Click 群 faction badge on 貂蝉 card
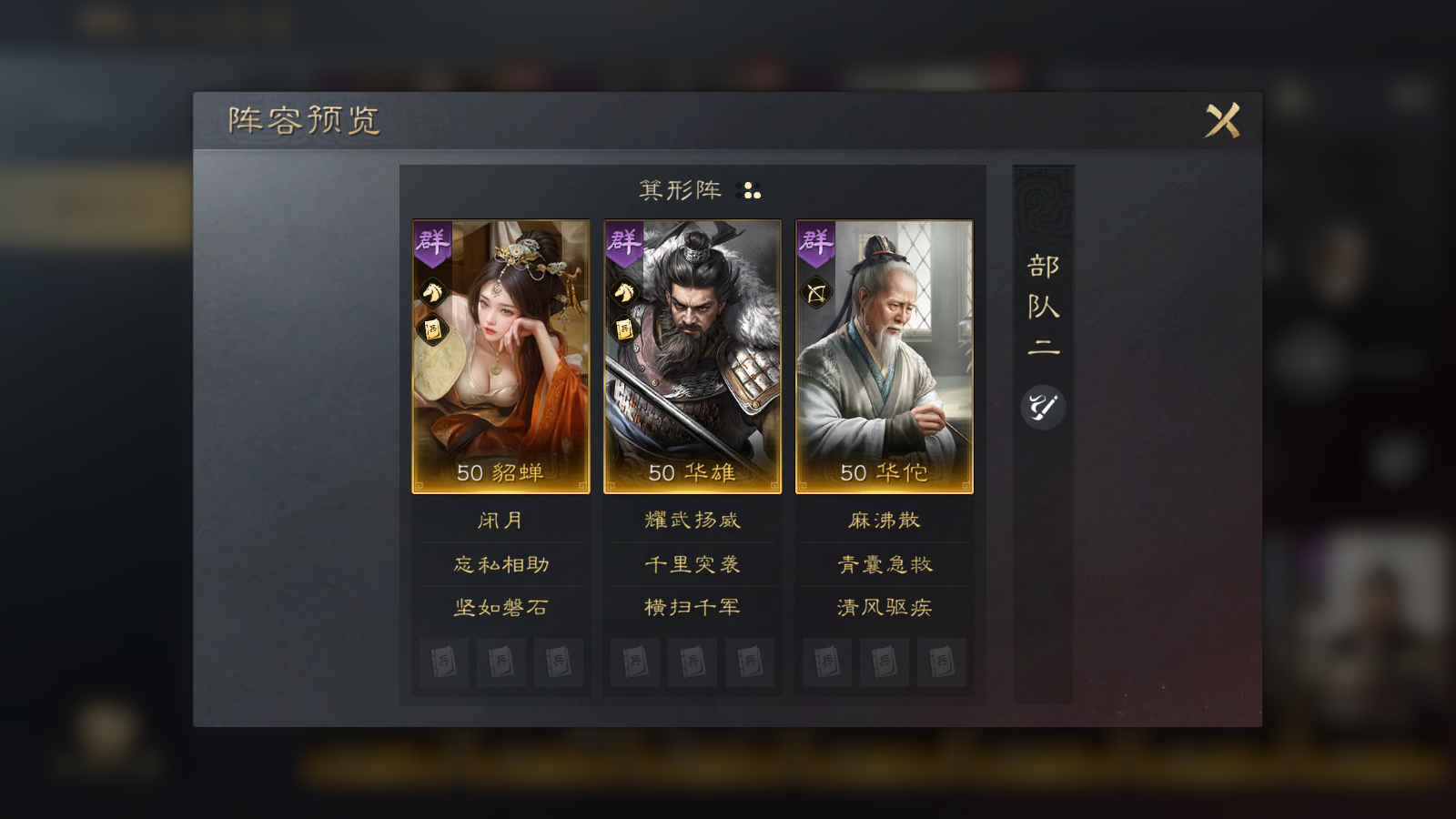The width and height of the screenshot is (1456, 819). [433, 244]
